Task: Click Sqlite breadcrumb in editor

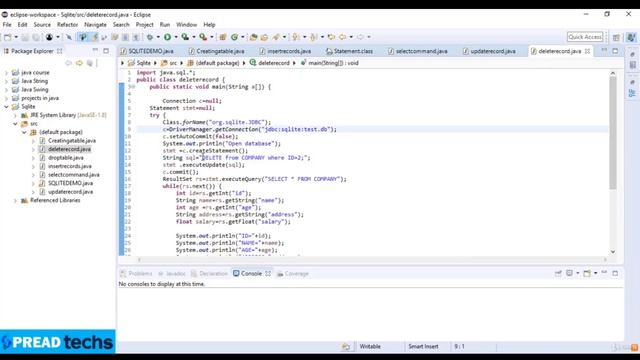Action: 140,63
